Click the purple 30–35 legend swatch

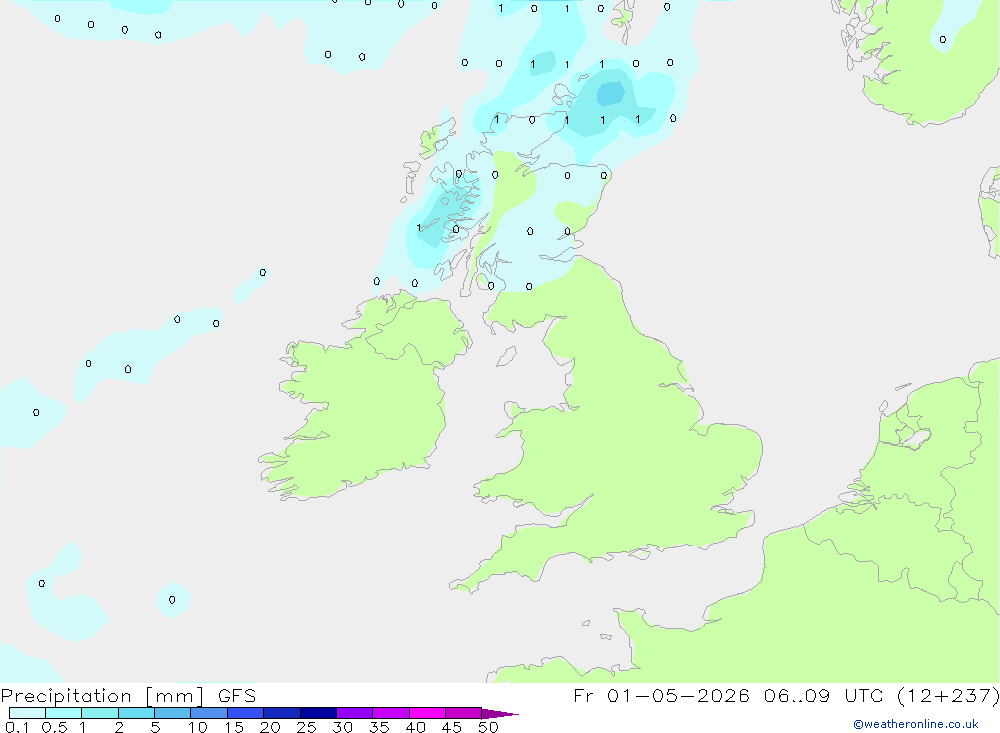tap(355, 713)
